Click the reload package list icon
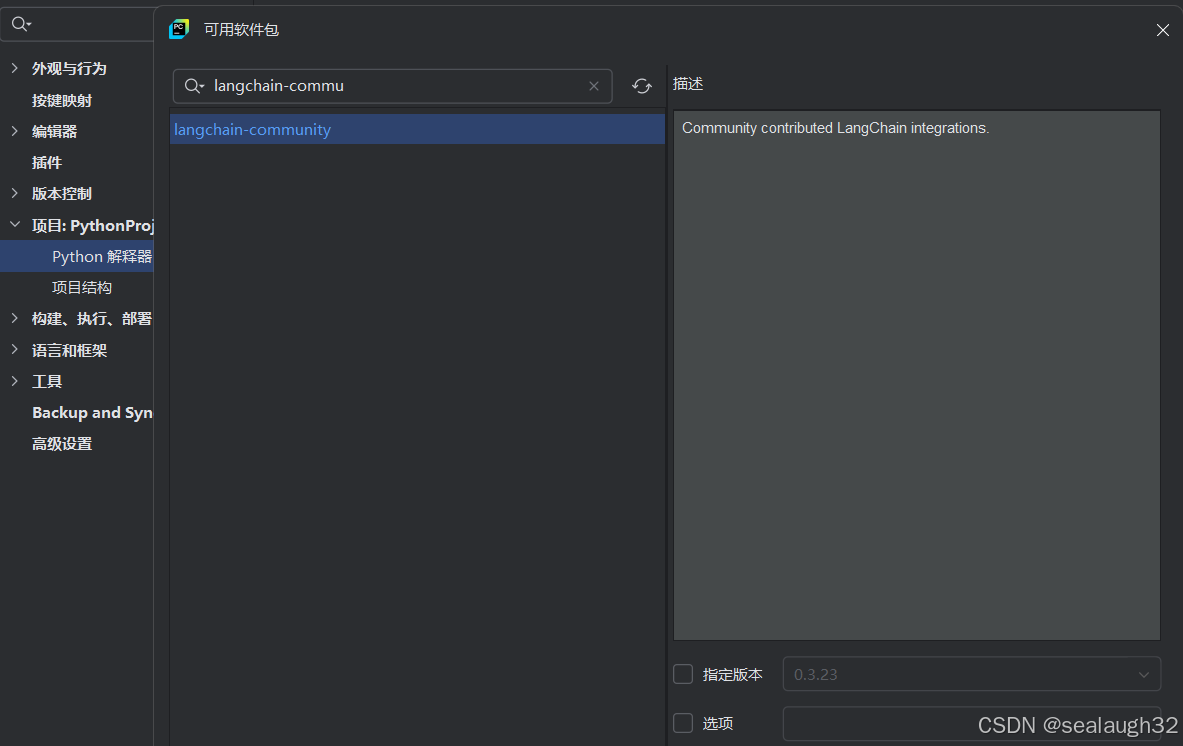 (641, 86)
